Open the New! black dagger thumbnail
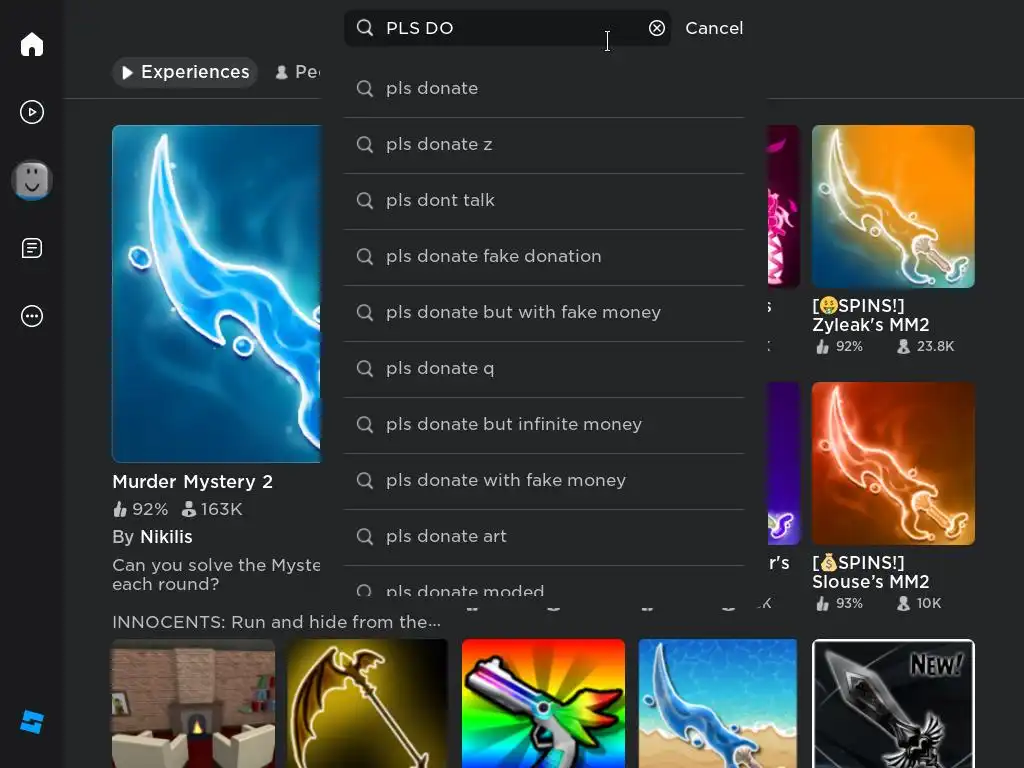1024x768 pixels. [x=893, y=703]
